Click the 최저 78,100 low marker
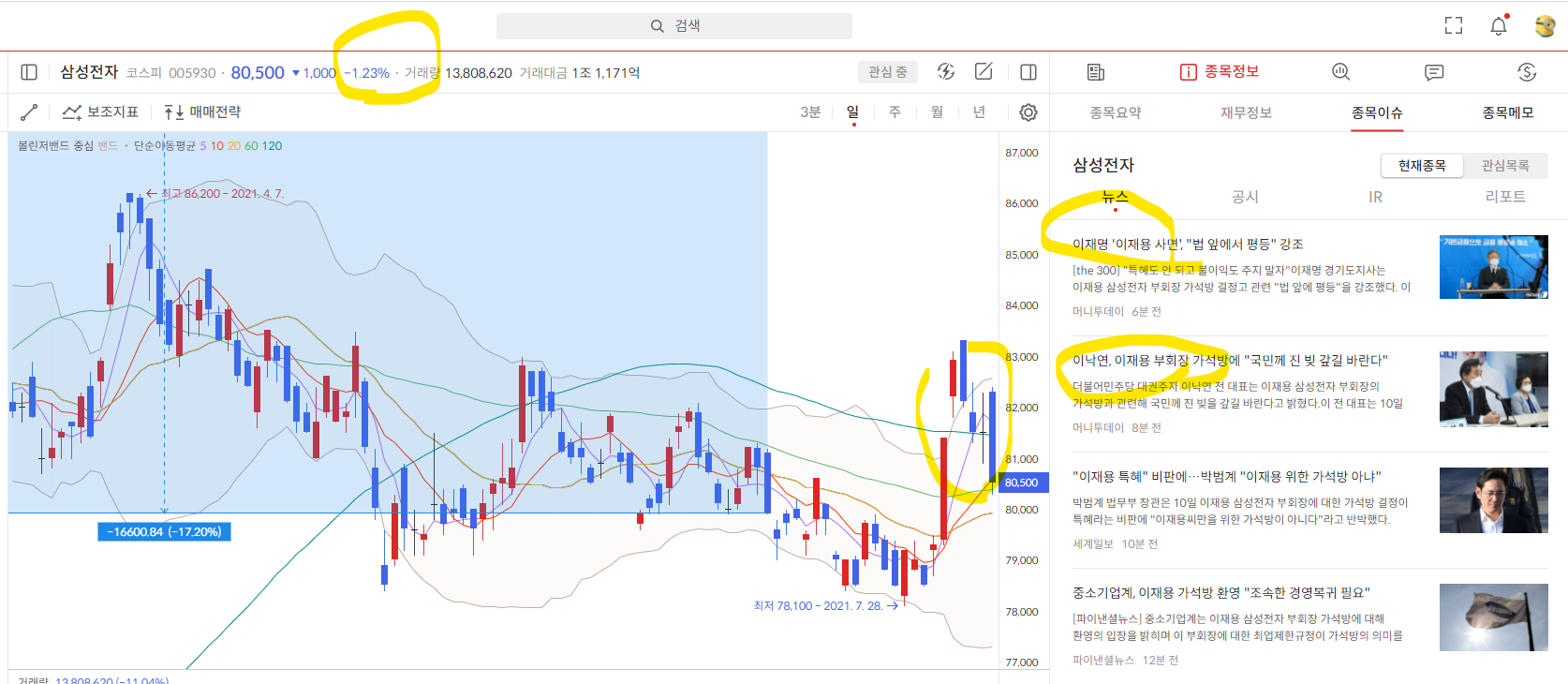 826,606
